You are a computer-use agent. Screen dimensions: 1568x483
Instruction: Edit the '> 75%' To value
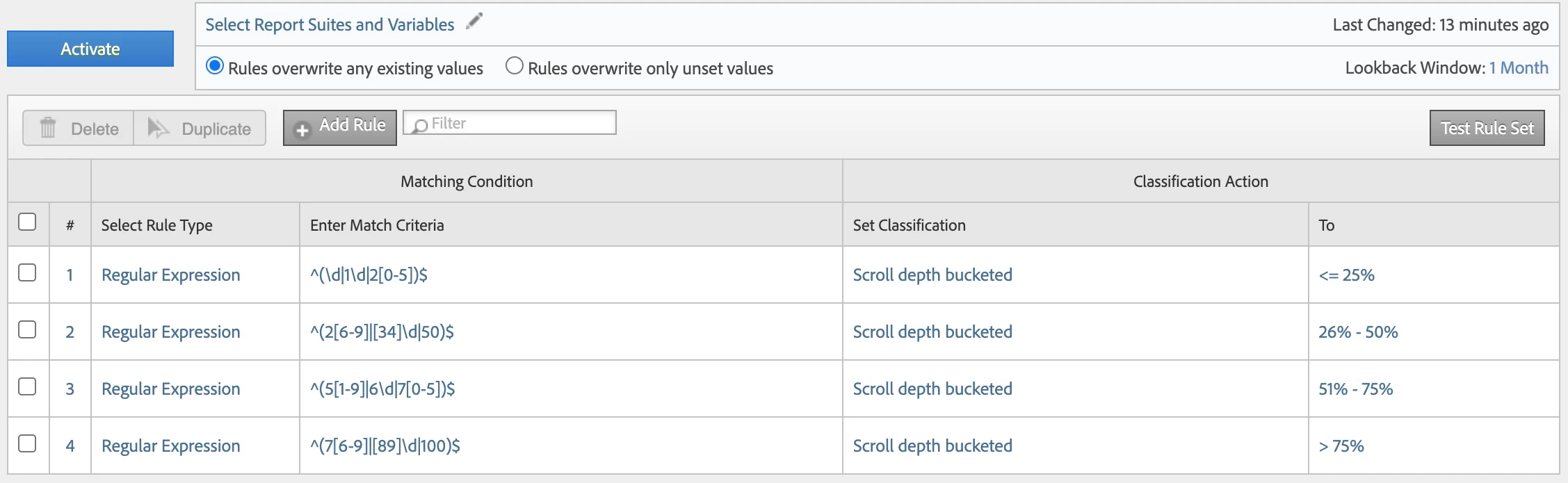1341,446
